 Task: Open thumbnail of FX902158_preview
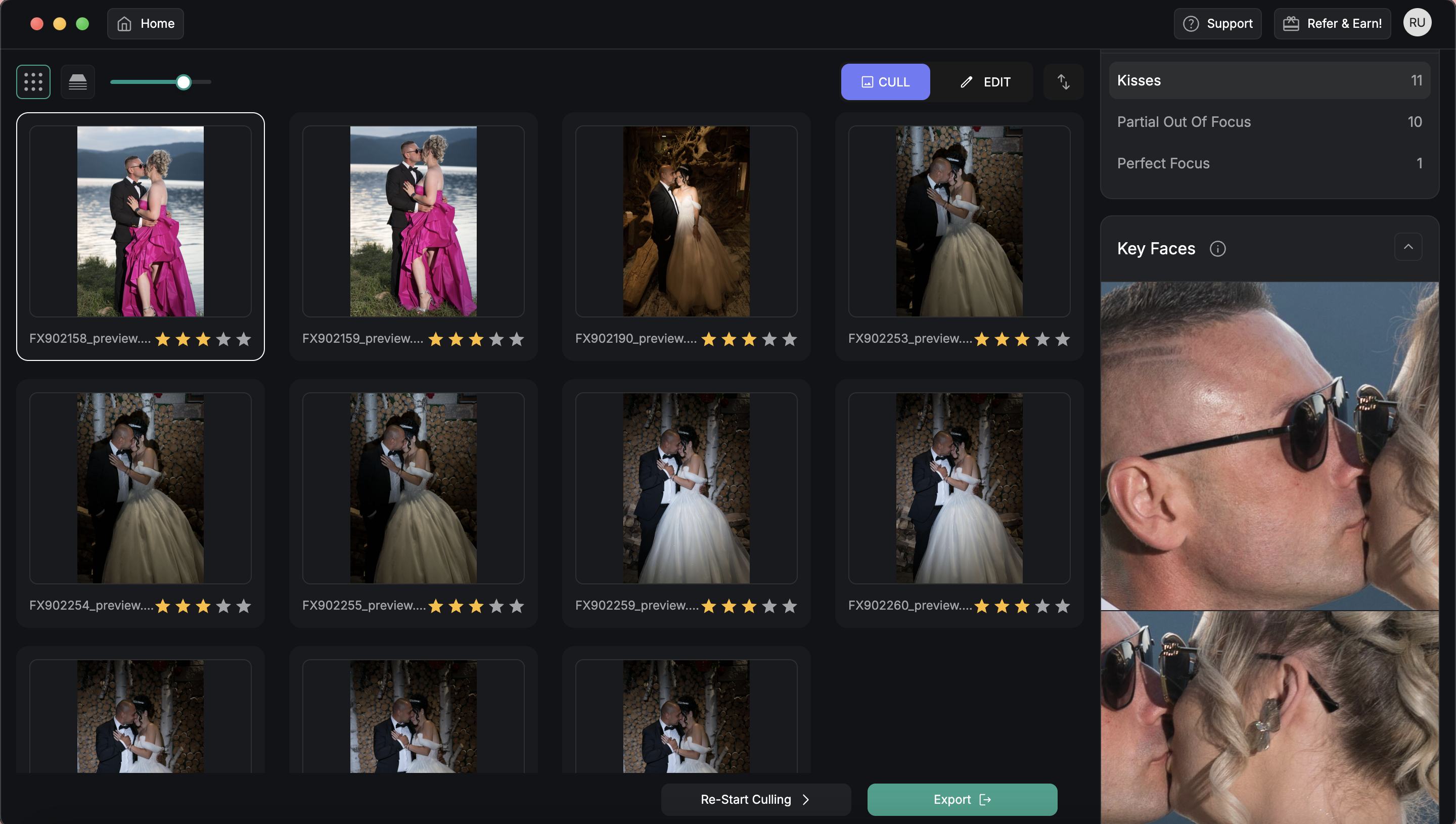coord(141,221)
